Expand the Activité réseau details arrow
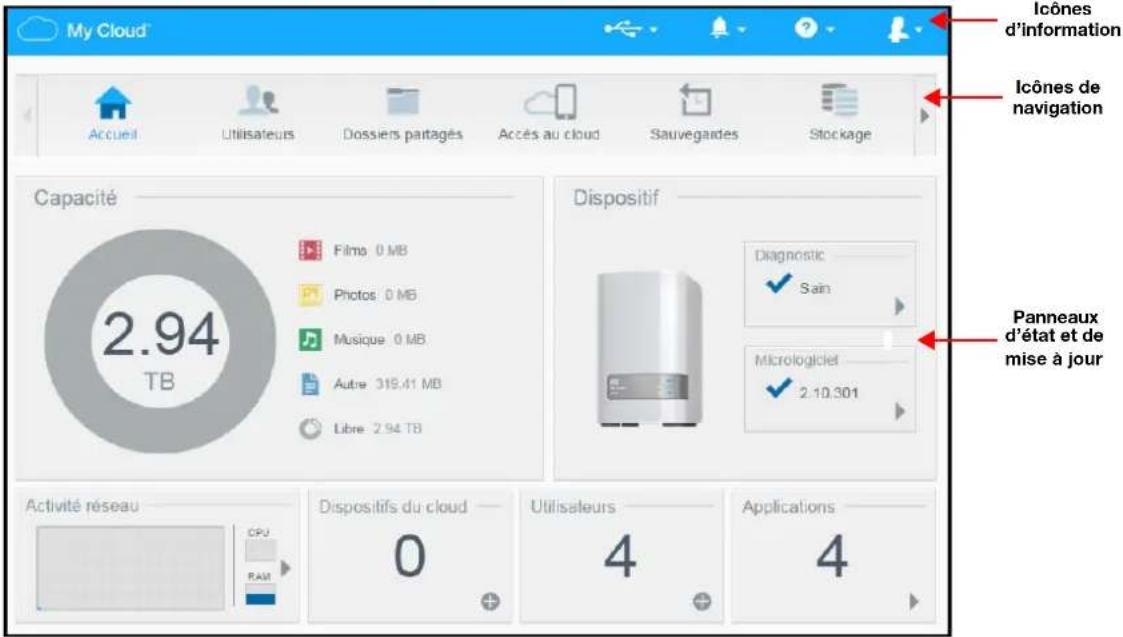The image size is (1123, 637). point(286,568)
